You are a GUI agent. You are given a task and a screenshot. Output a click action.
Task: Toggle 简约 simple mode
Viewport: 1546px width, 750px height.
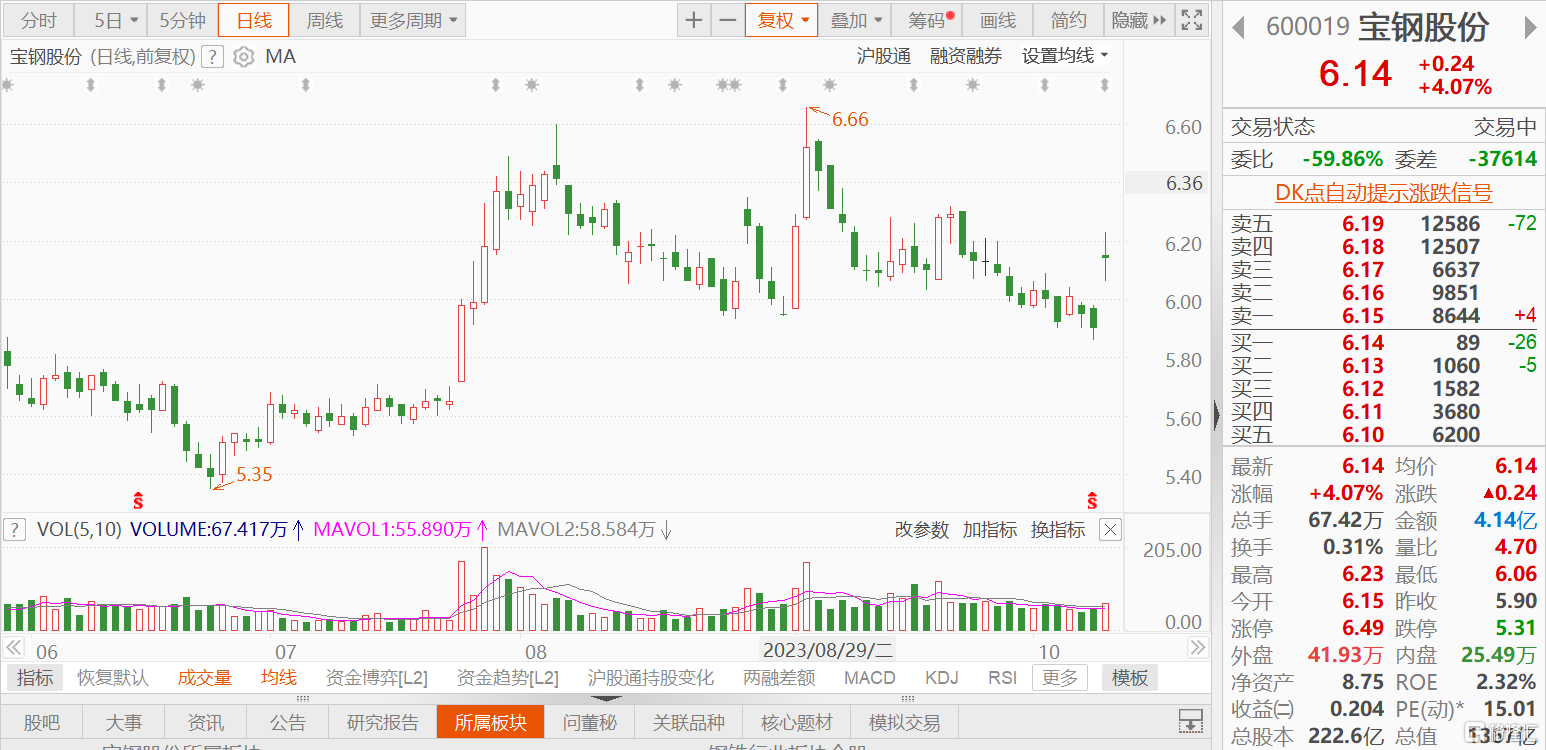1068,20
